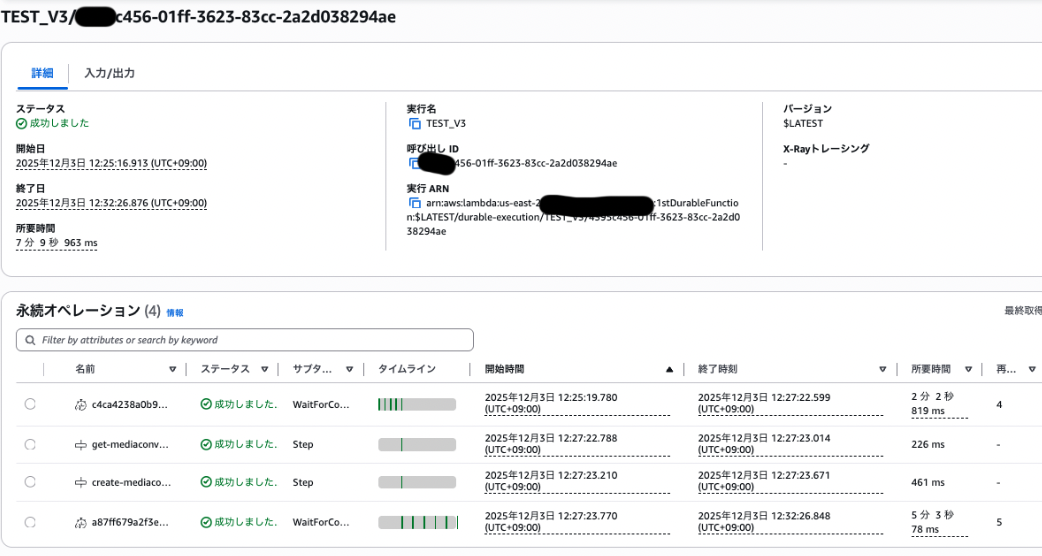Image resolution: width=1042 pixels, height=556 pixels.
Task: Copy the 実行名 TEST_V3 value
Action: (x=414, y=124)
